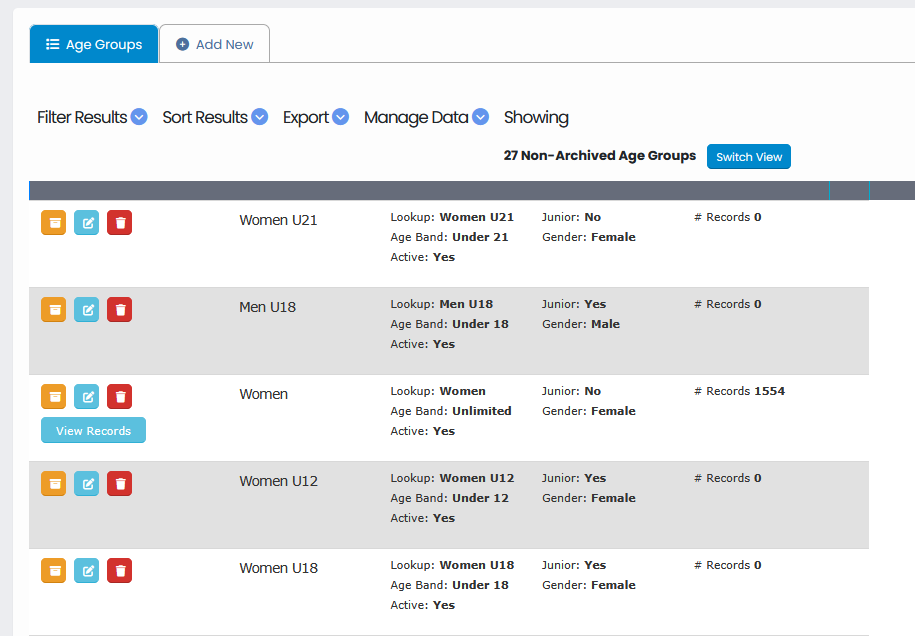Edit the Women U21 age group

[x=86, y=222]
